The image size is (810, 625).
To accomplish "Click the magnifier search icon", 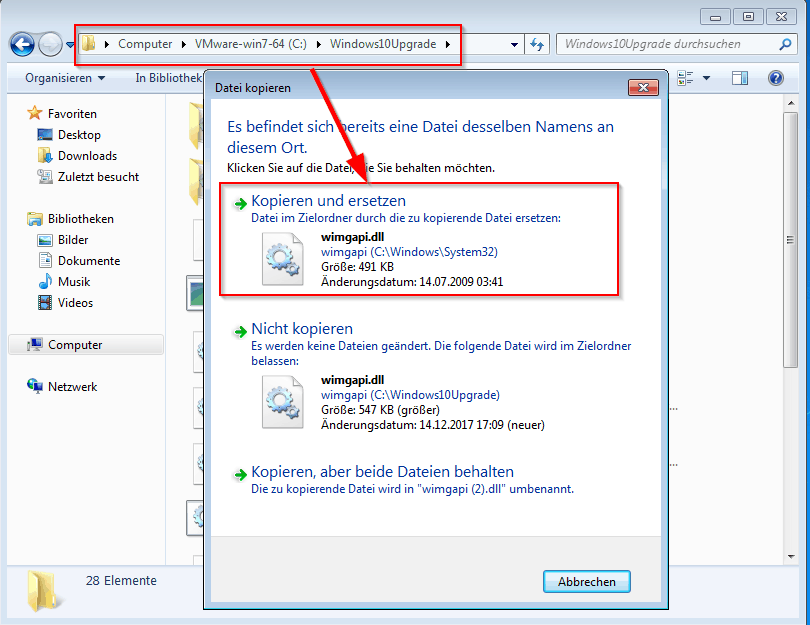I will [785, 44].
